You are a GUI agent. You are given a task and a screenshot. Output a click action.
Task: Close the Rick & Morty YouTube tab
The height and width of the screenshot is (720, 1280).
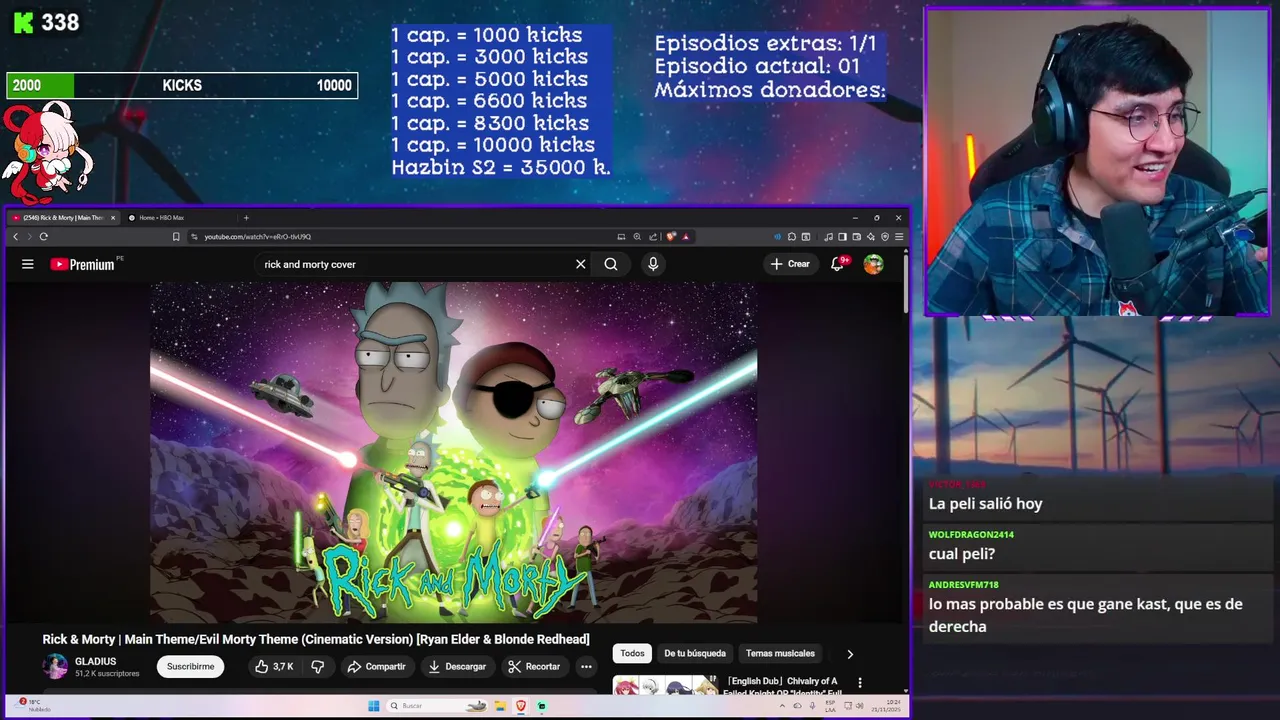pos(113,218)
